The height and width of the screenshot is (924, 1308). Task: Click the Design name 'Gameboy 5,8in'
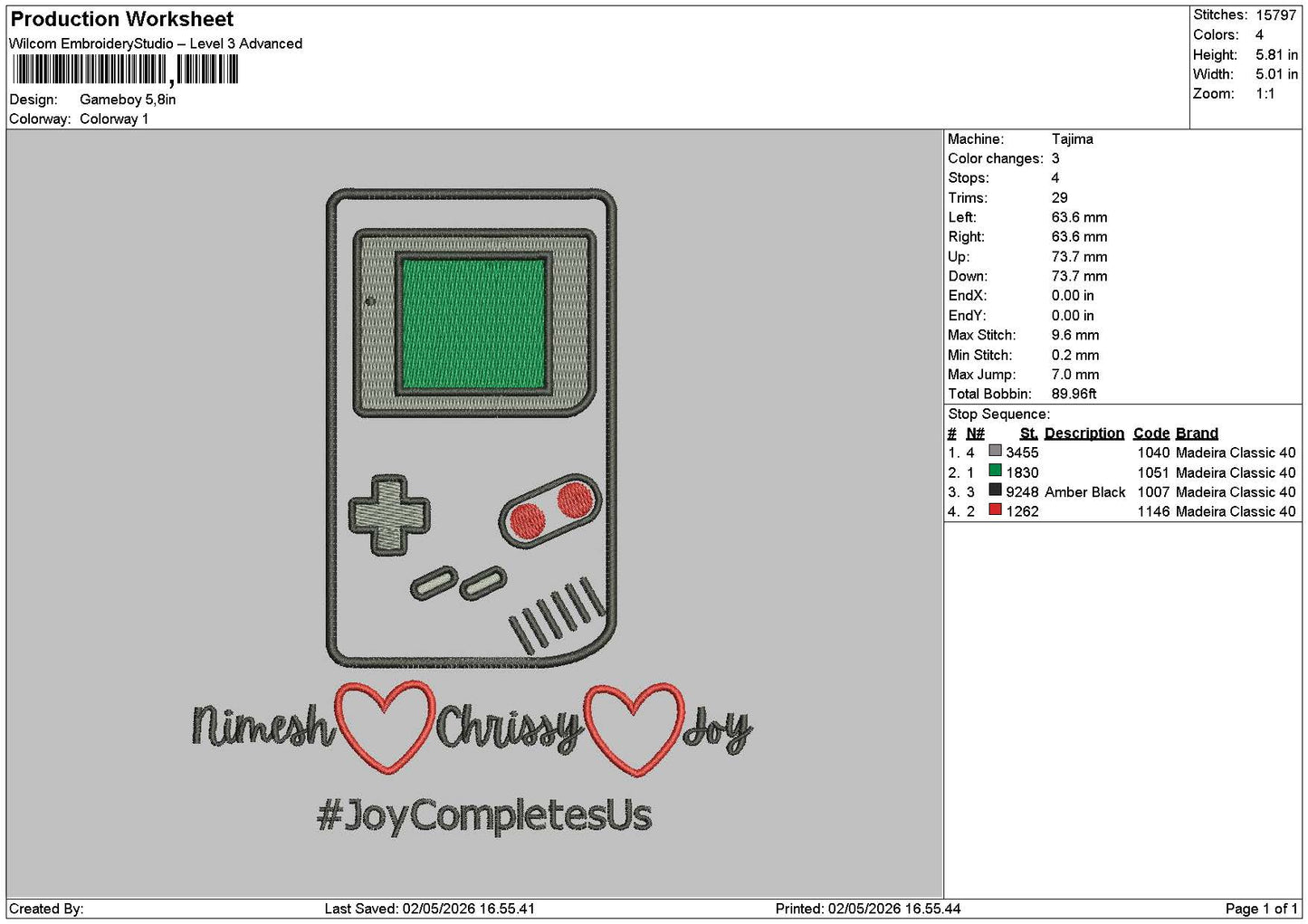[128, 100]
